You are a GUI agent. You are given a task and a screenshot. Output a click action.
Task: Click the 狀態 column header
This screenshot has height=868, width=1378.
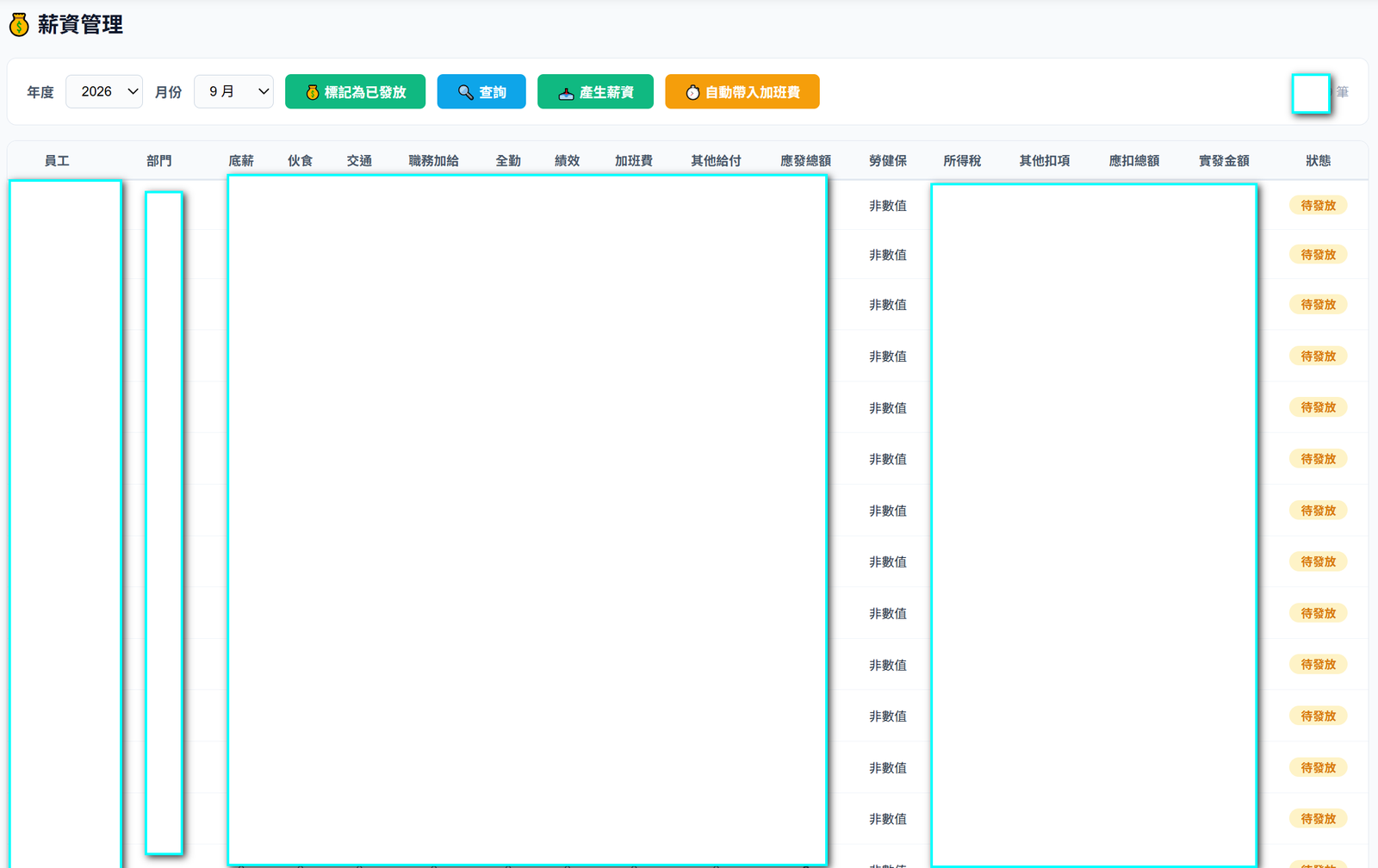(x=1319, y=161)
